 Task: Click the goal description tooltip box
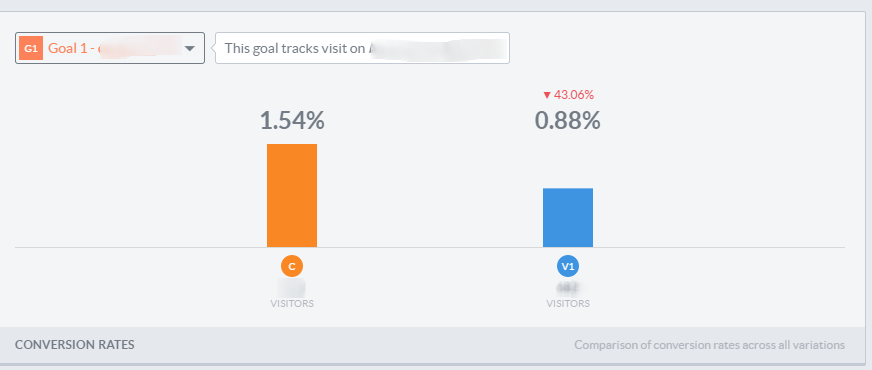point(362,48)
